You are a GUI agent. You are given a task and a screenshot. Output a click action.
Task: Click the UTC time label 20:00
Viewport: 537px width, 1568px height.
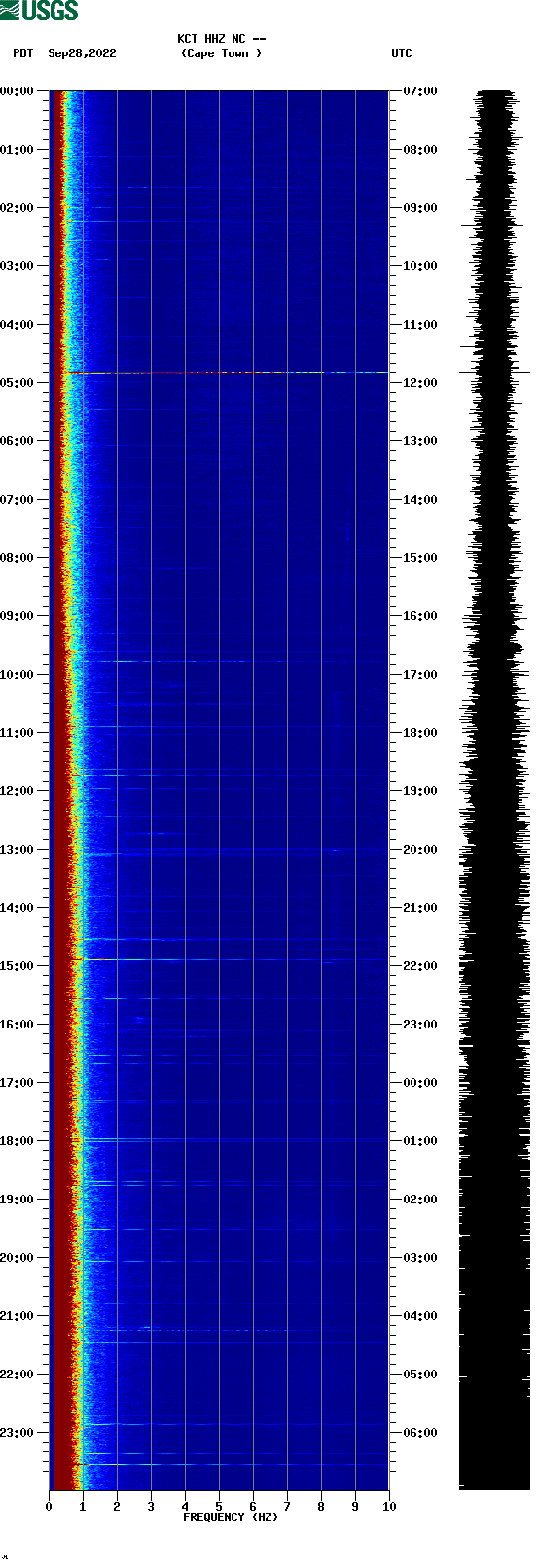(x=420, y=850)
